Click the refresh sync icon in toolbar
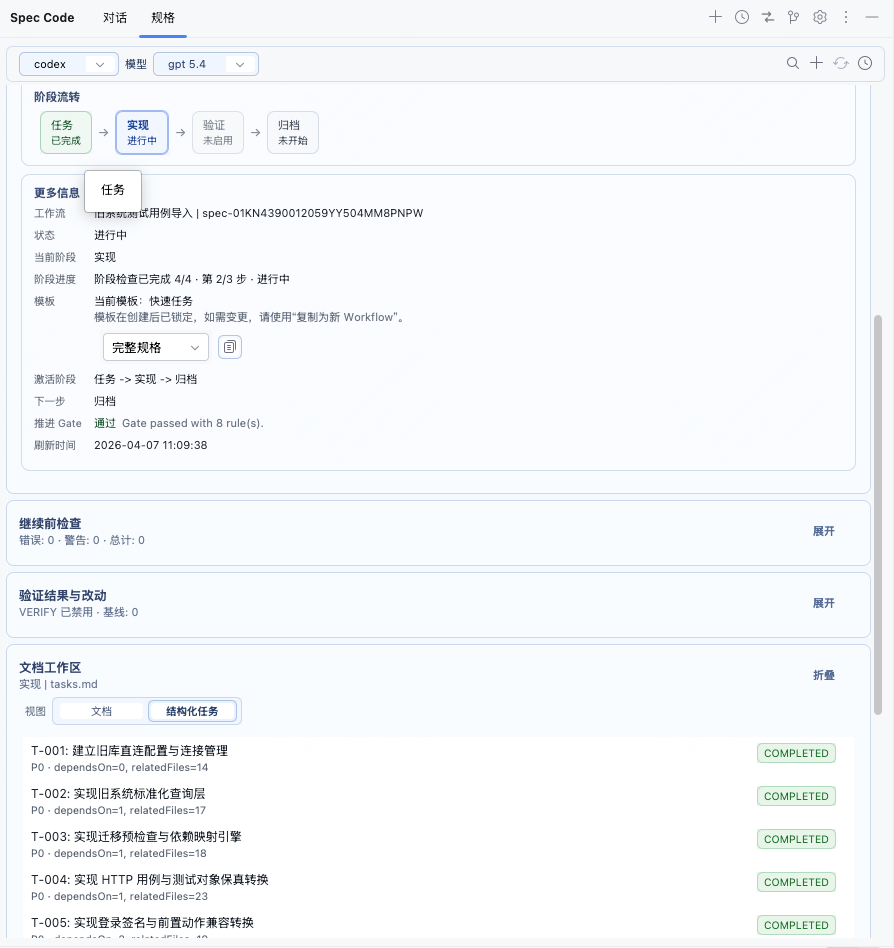Image resolution: width=894 pixels, height=948 pixels. coord(841,63)
